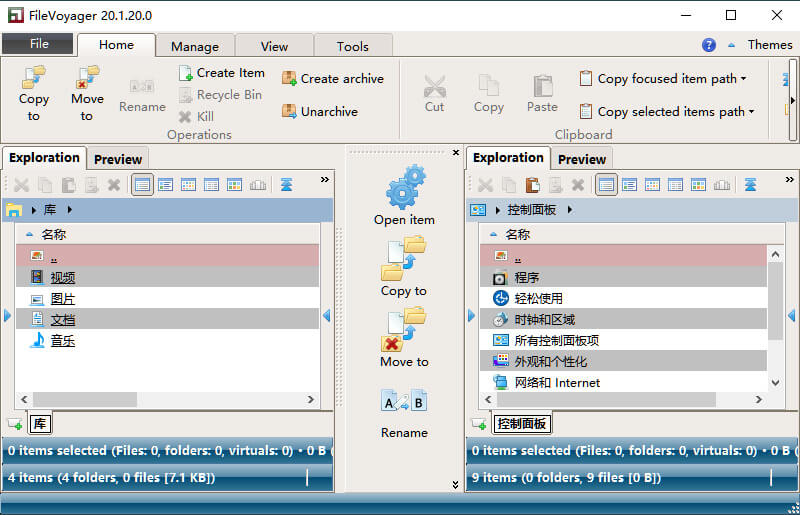This screenshot has height=515, width=800.
Task: Select the 库 folder tab at bottom
Action: (40, 424)
